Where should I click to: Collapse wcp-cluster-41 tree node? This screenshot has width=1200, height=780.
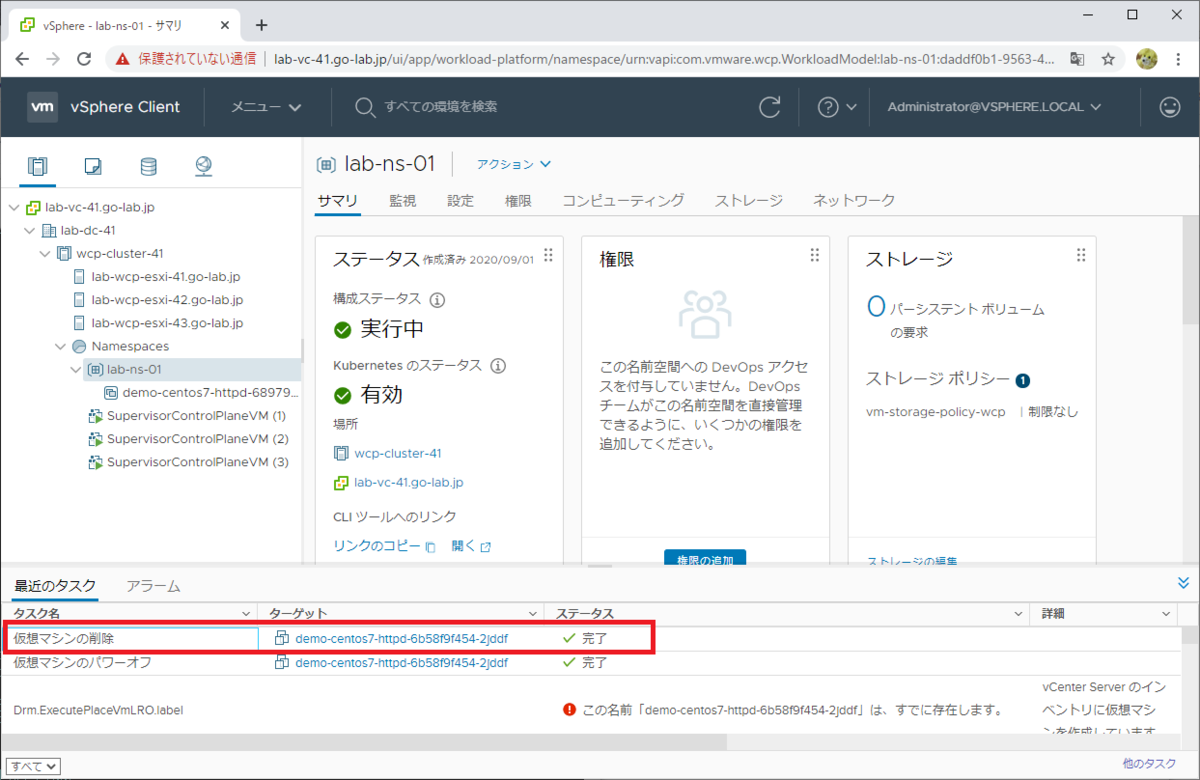(x=45, y=254)
